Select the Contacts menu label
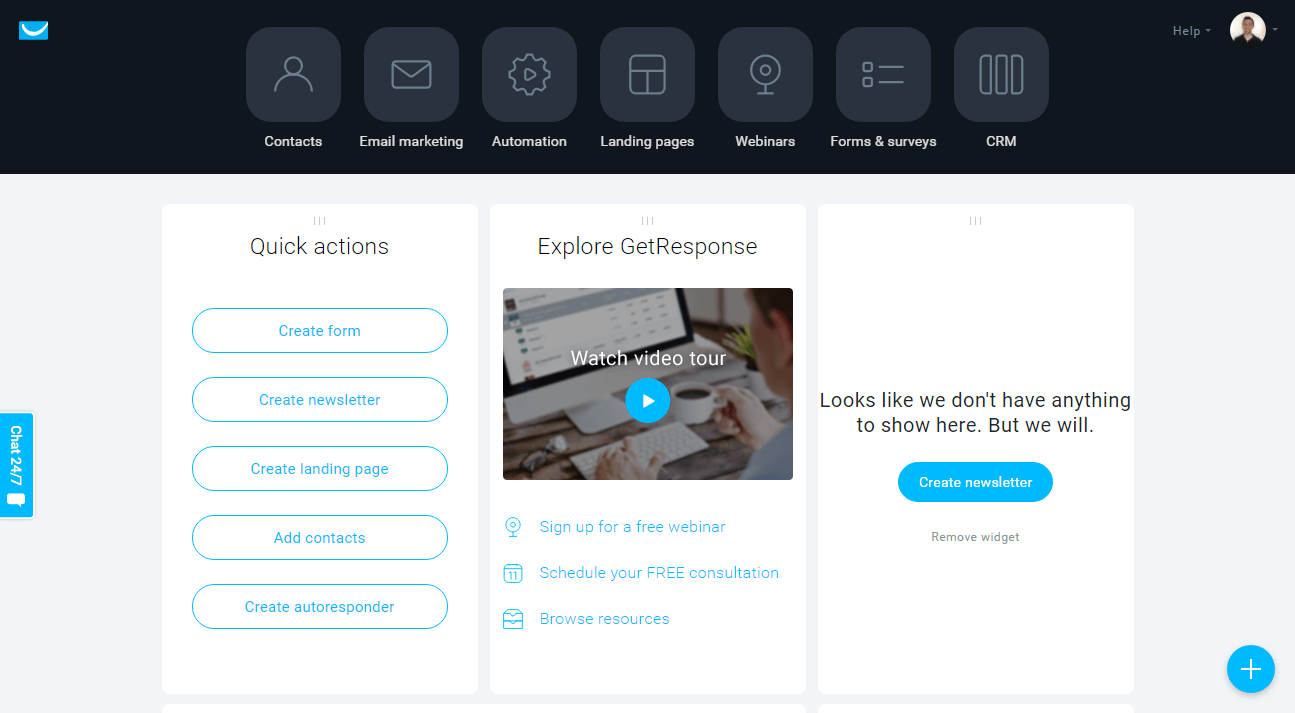This screenshot has width=1295, height=713. [x=293, y=141]
